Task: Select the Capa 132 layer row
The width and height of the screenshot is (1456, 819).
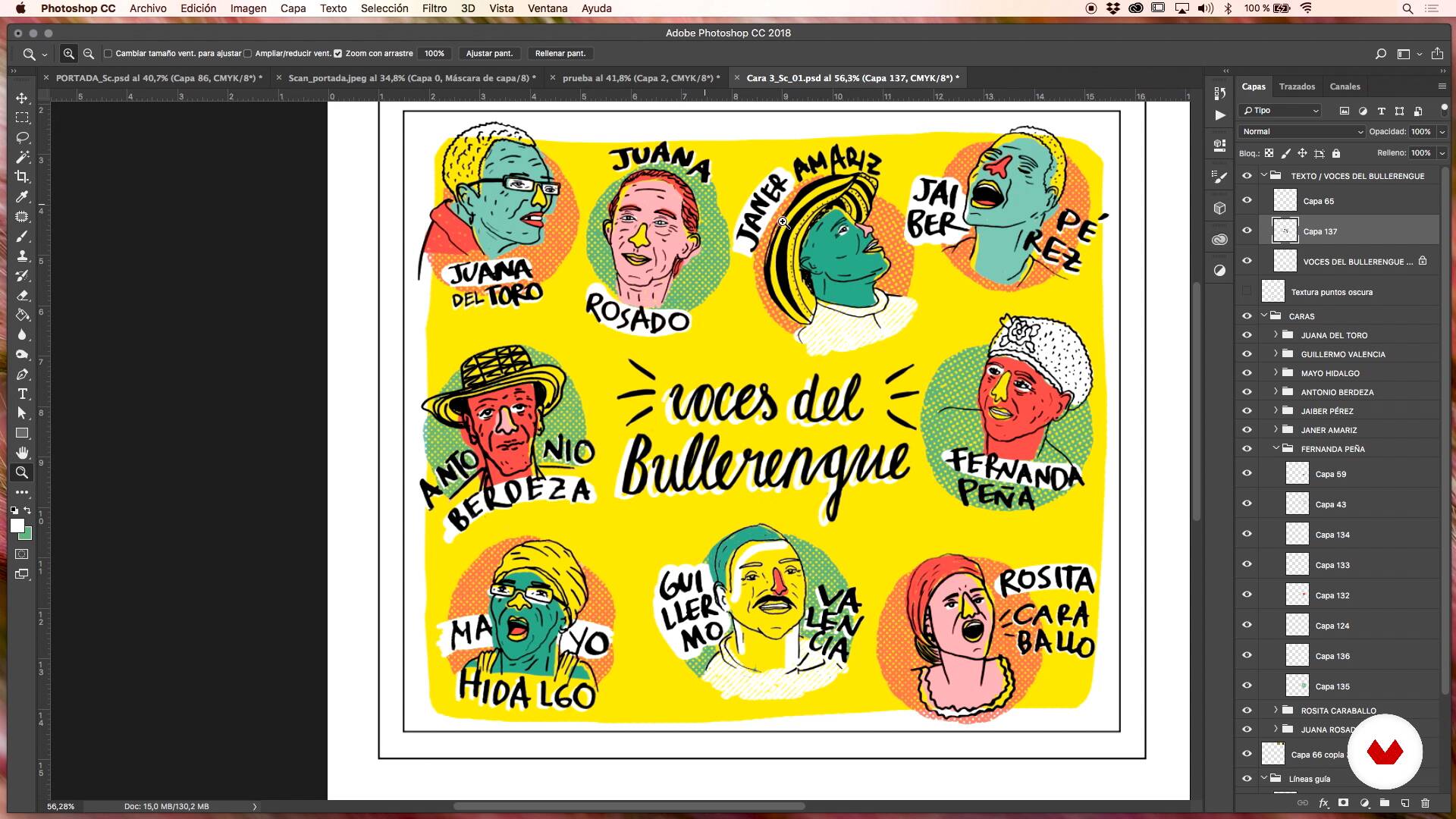Action: click(x=1338, y=595)
